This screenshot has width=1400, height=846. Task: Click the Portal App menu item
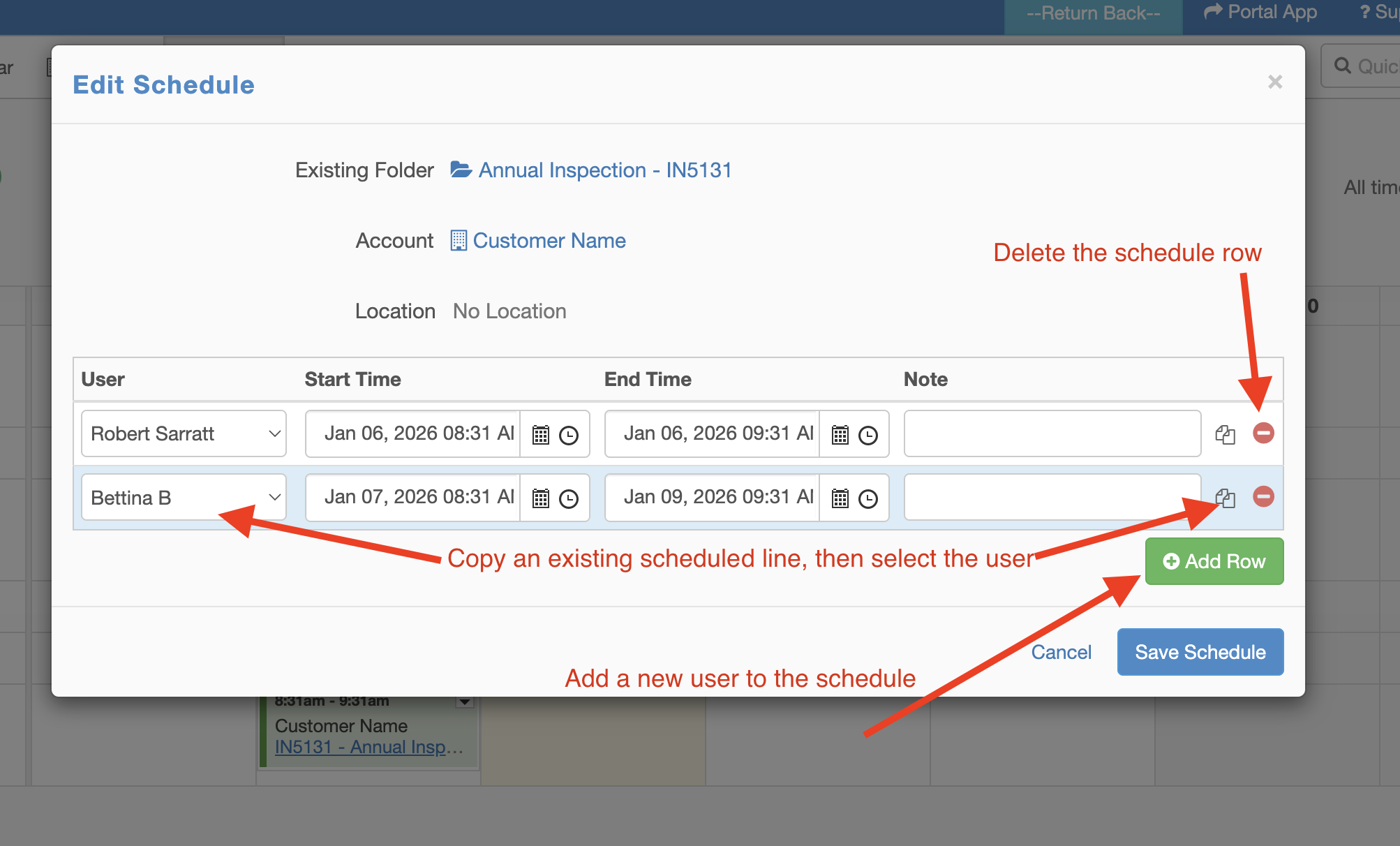coord(1261,13)
